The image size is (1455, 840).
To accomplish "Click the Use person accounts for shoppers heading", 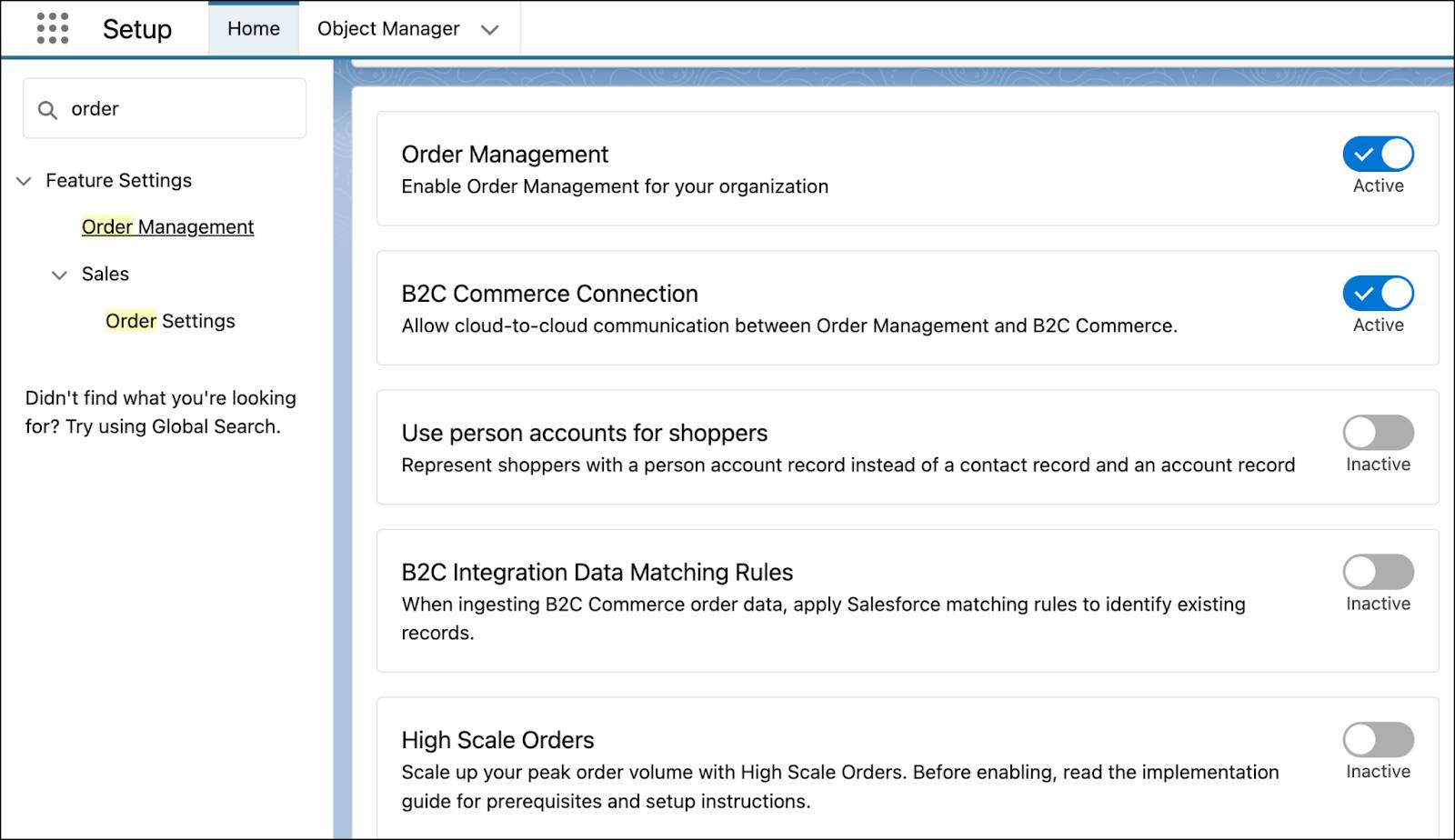I will point(585,433).
